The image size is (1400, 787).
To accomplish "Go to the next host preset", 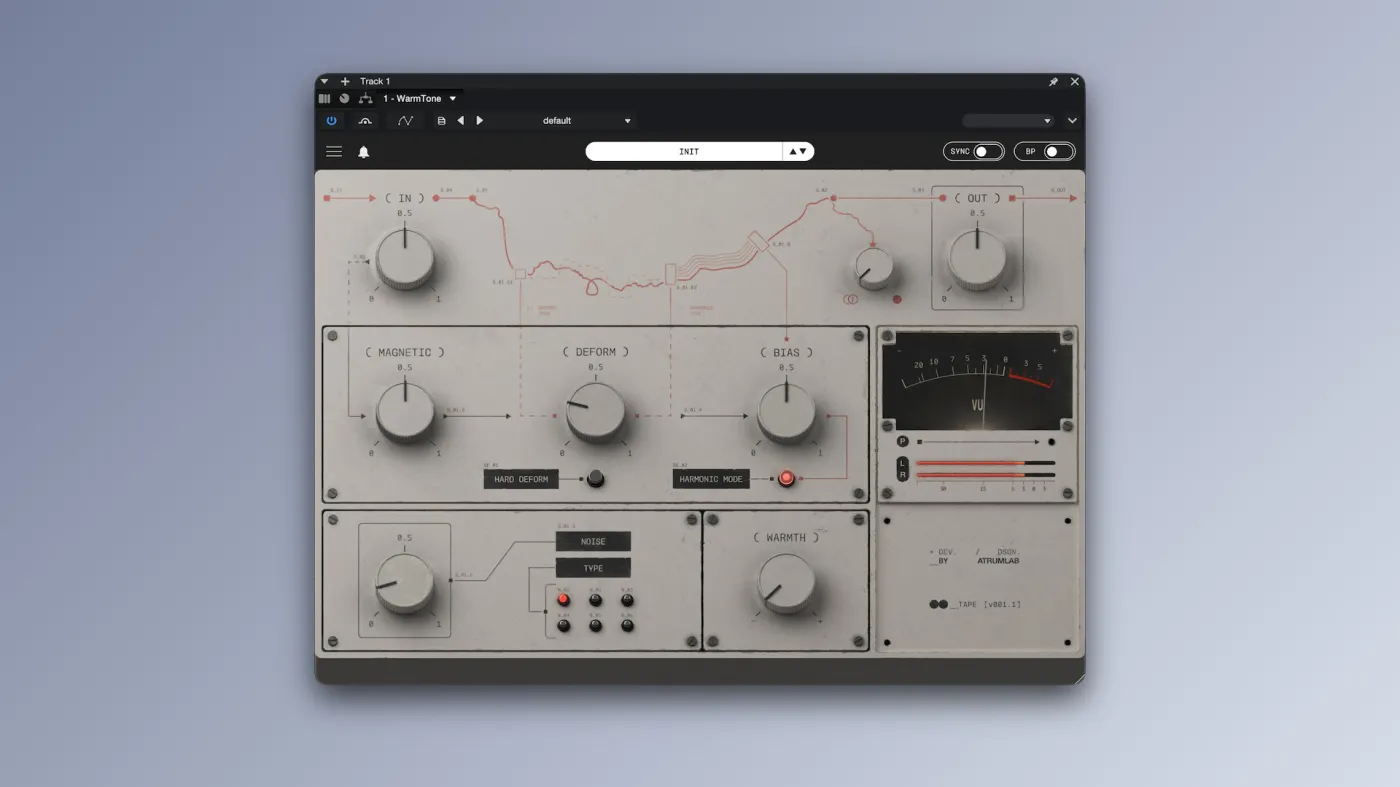I will (x=480, y=121).
